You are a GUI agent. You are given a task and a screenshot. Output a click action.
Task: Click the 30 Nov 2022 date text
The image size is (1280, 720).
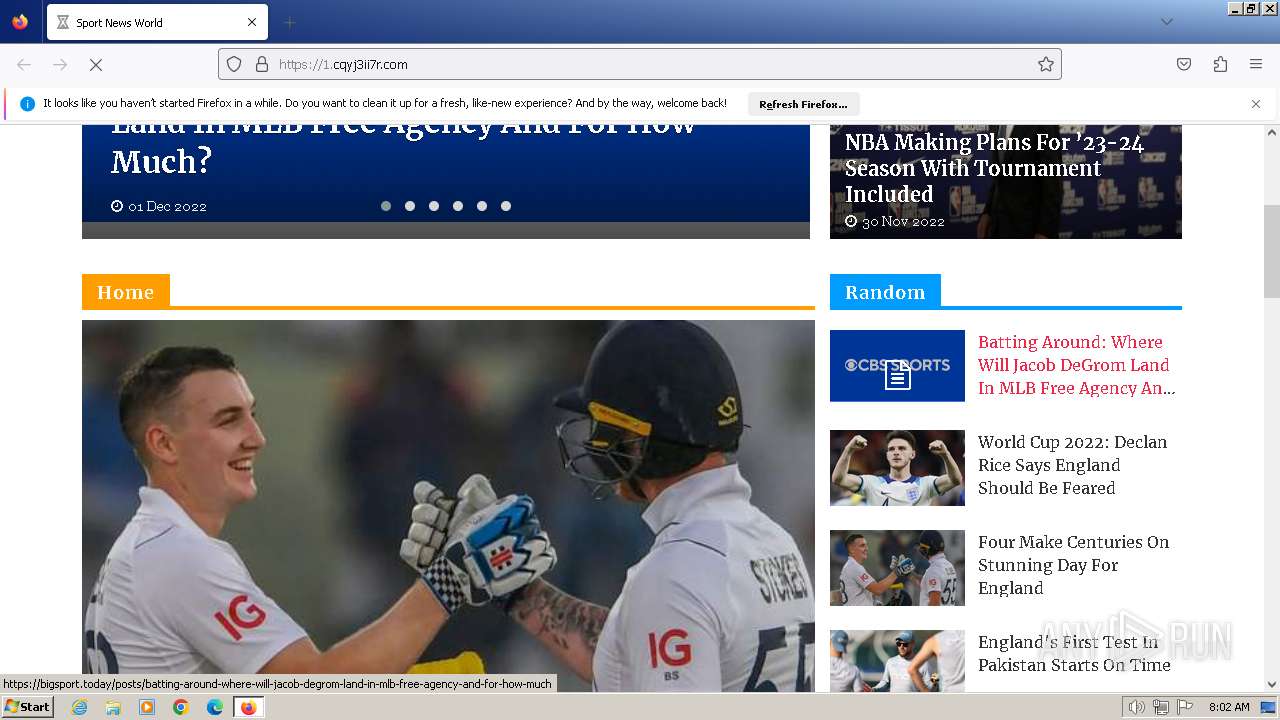903,221
